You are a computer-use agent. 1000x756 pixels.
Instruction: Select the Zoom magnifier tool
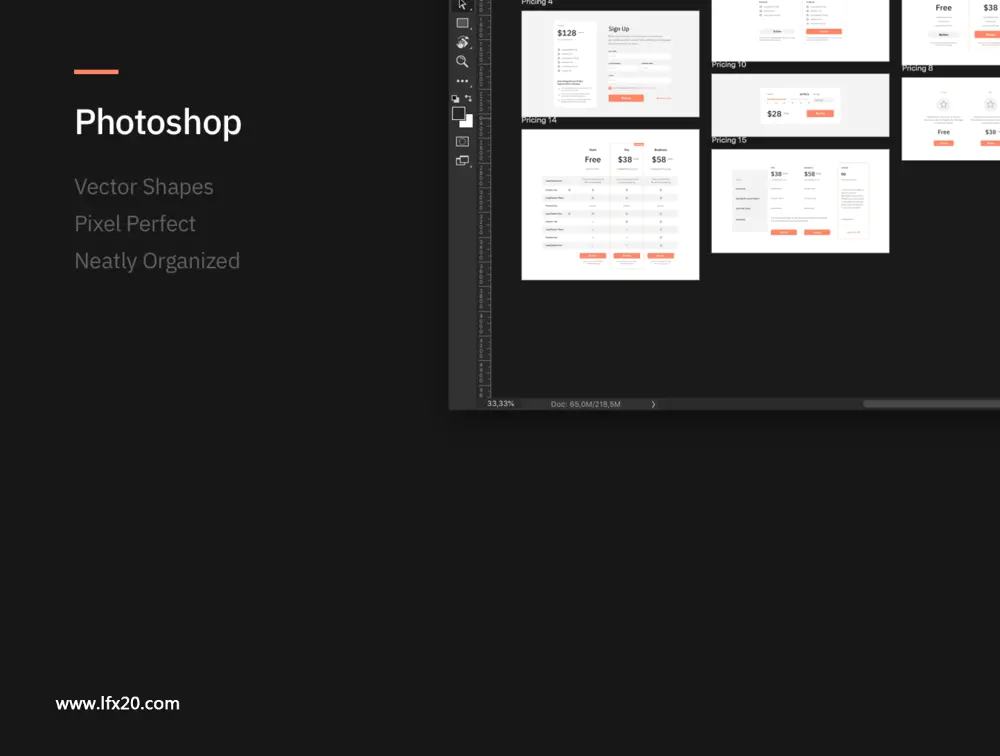point(462,61)
